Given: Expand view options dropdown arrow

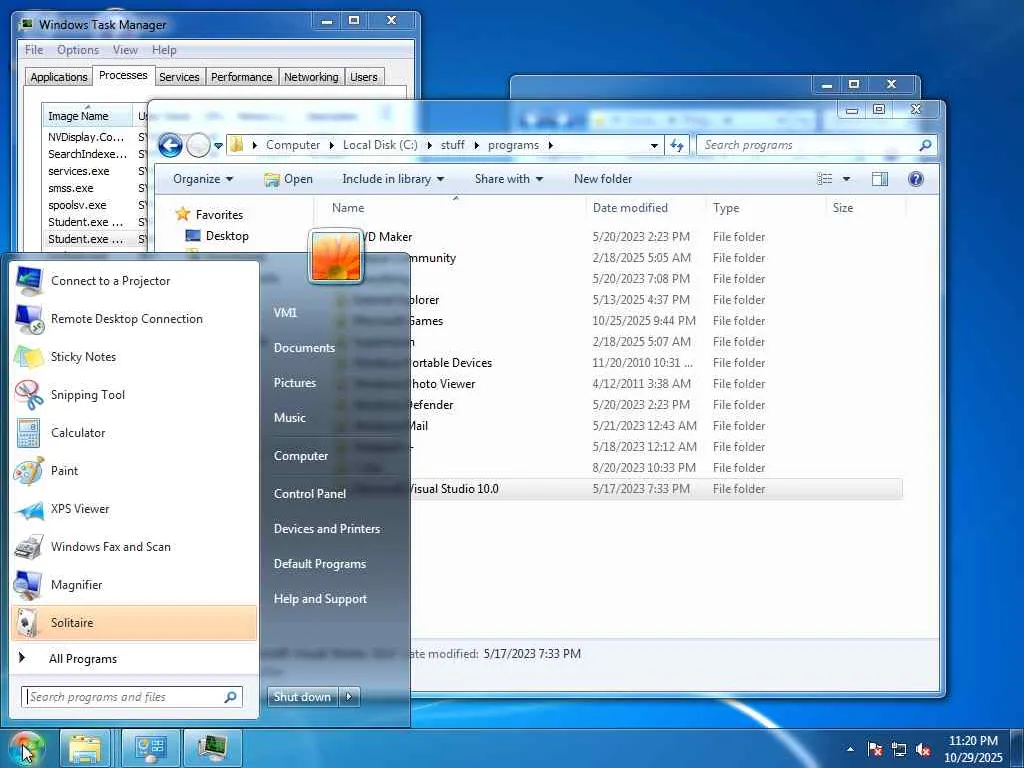Looking at the screenshot, I should pos(846,179).
